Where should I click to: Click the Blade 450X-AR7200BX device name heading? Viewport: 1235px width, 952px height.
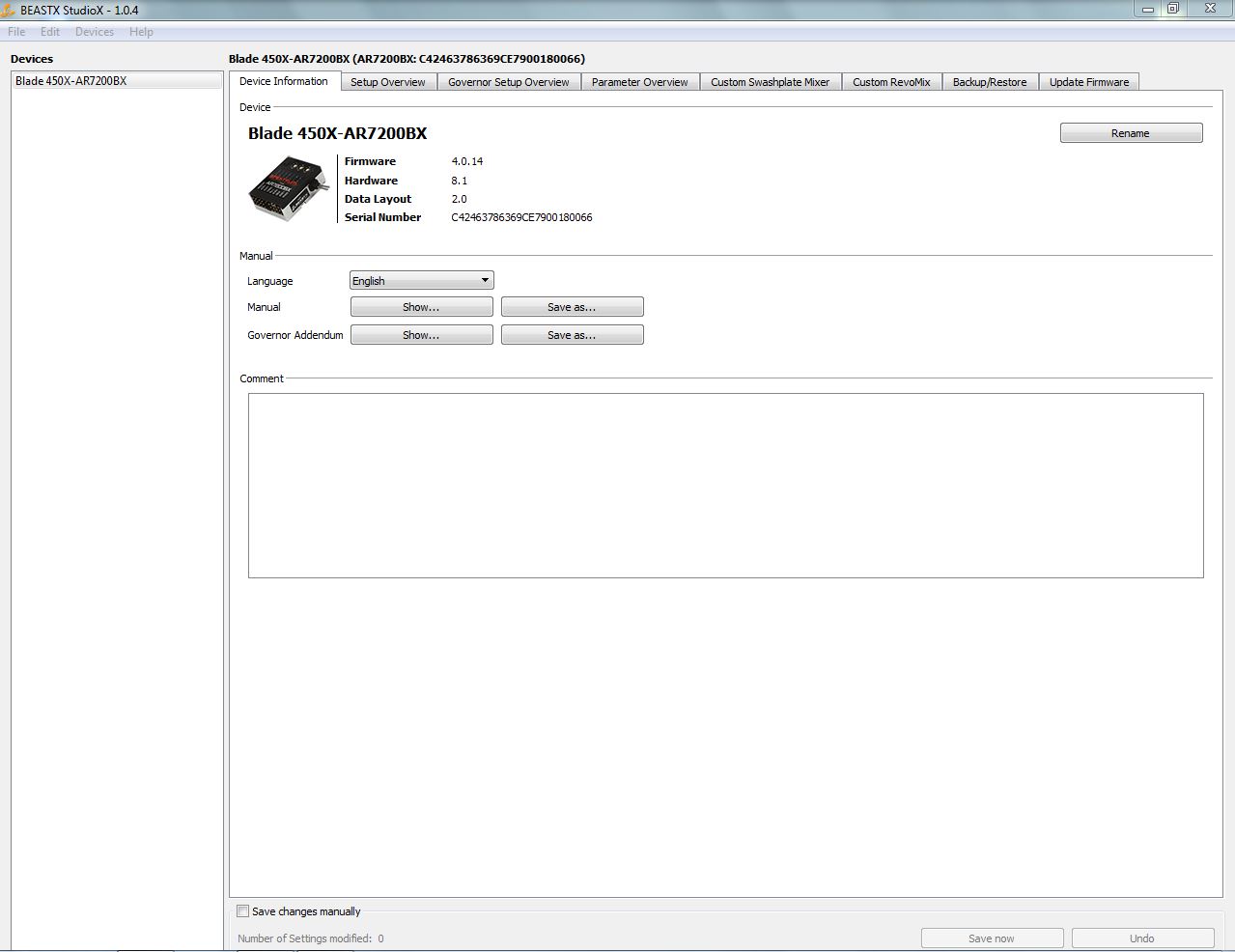coord(337,133)
